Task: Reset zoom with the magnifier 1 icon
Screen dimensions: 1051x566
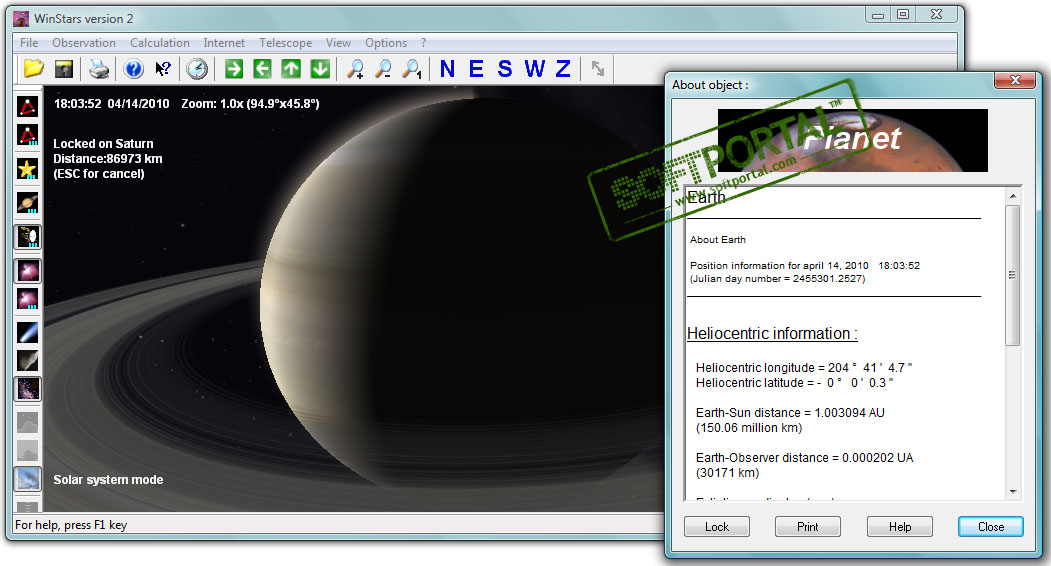Action: (412, 68)
